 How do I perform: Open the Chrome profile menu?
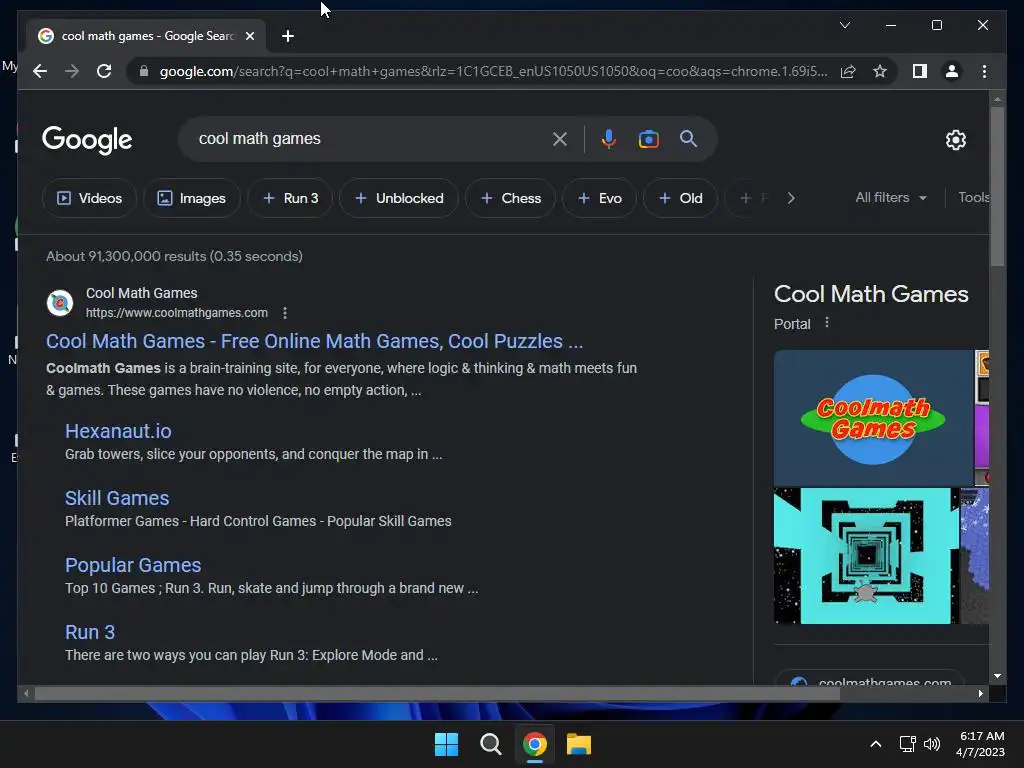point(952,71)
